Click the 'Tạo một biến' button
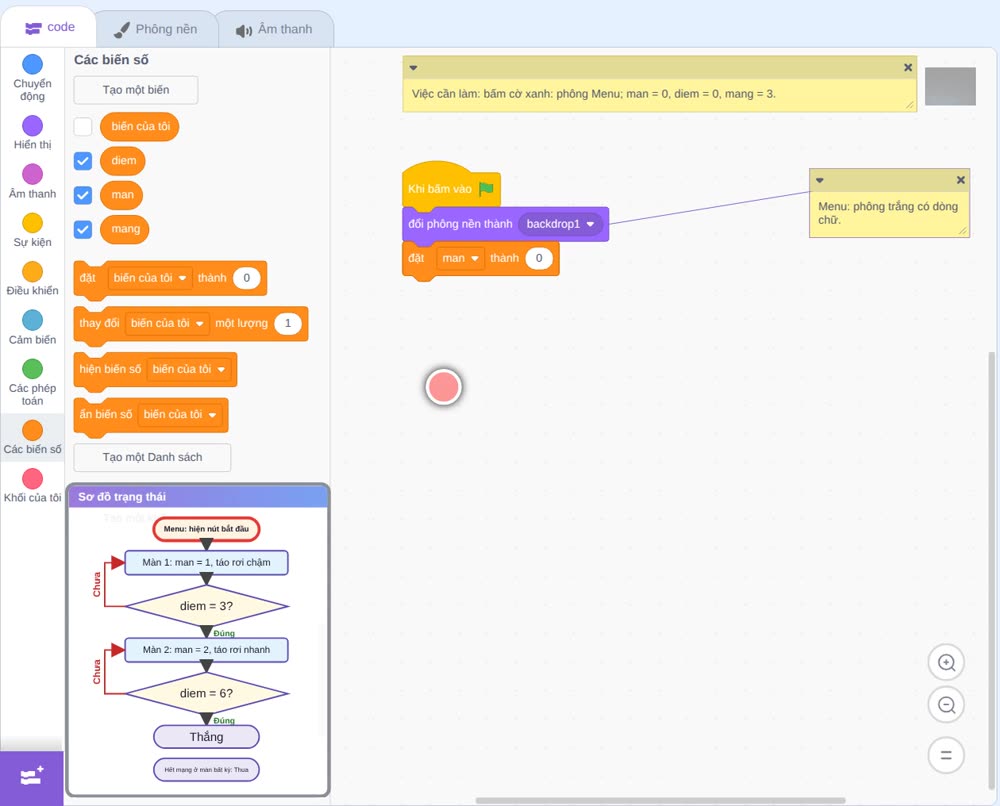 pyautogui.click(x=136, y=90)
